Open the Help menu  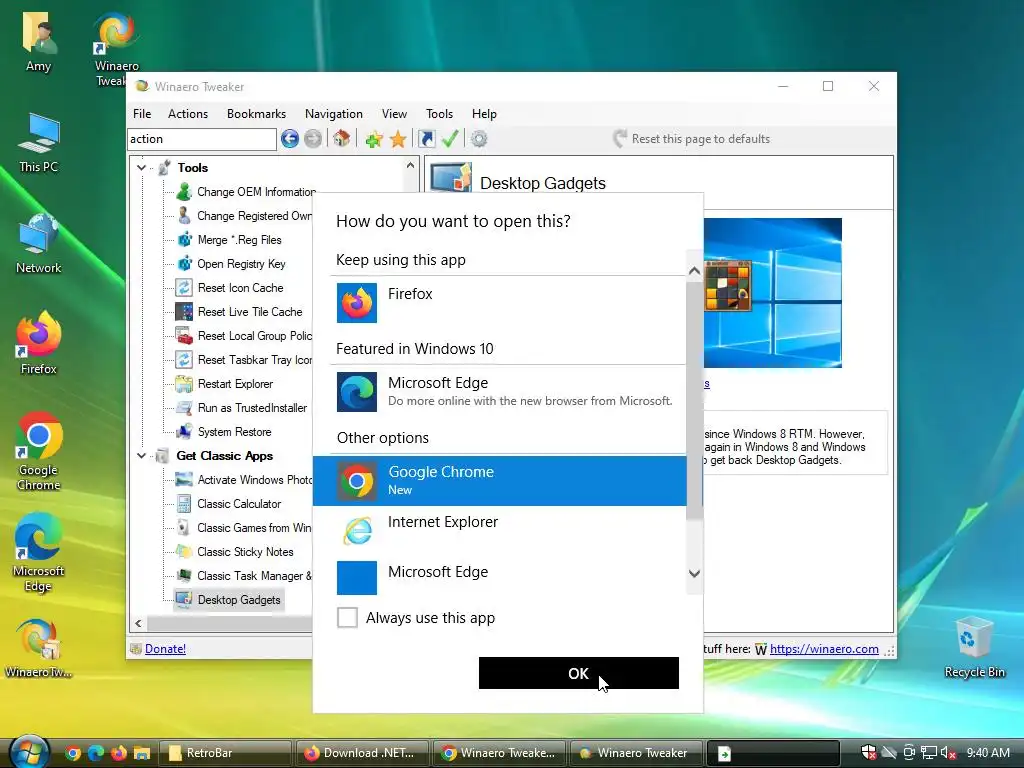(x=485, y=114)
